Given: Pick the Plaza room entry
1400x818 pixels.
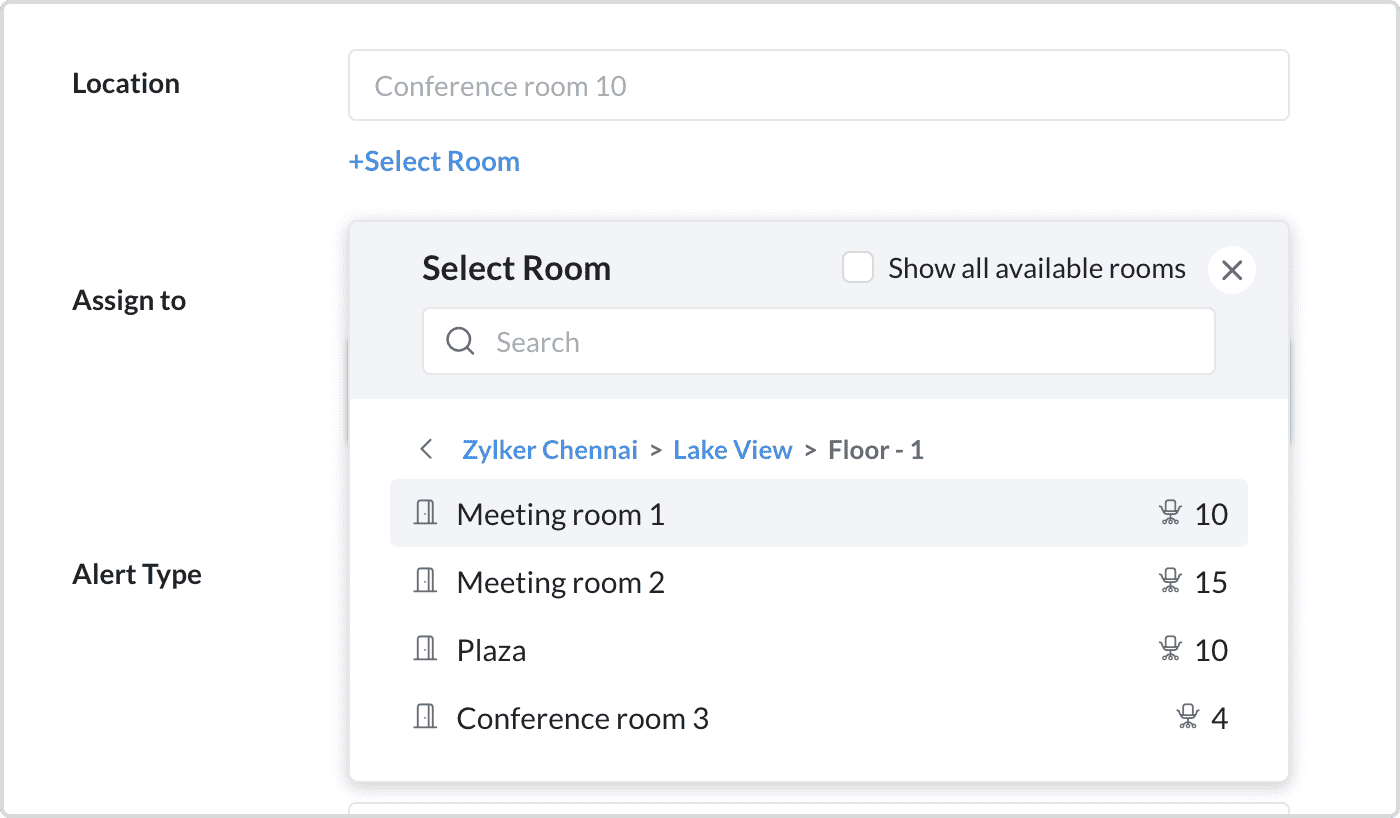Looking at the screenshot, I should (x=491, y=650).
